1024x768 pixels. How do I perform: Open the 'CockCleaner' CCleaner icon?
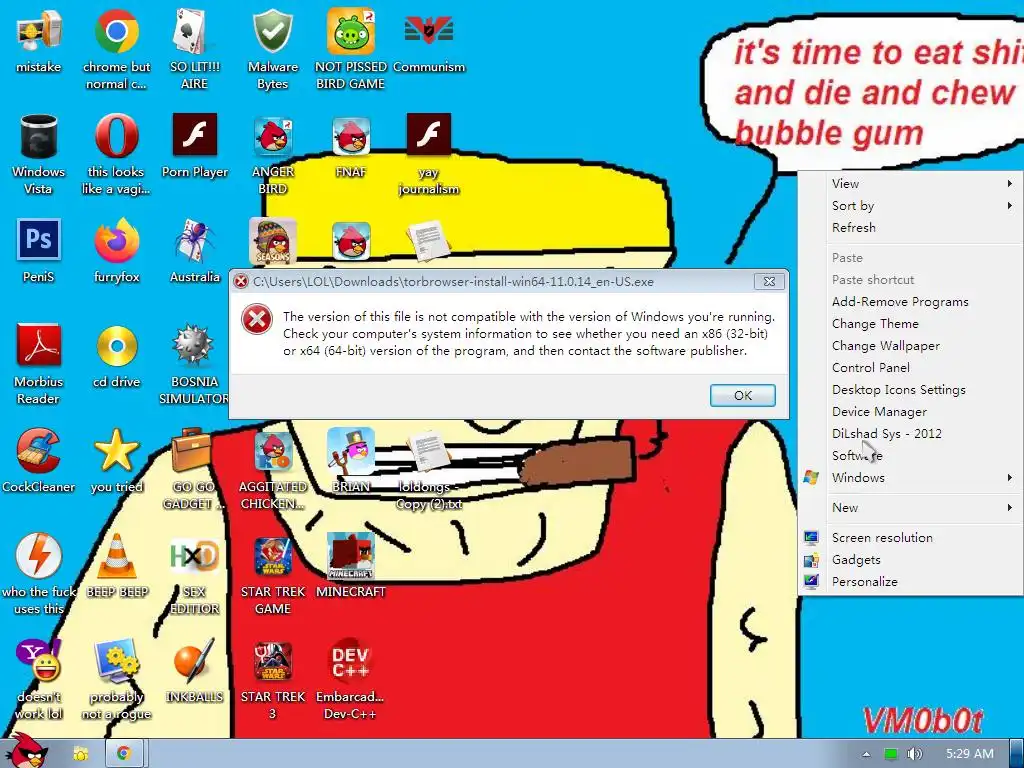click(x=39, y=460)
